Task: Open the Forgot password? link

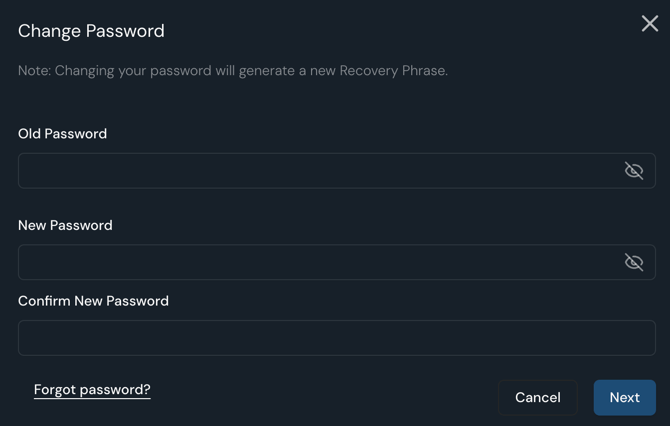Action: tap(92, 390)
